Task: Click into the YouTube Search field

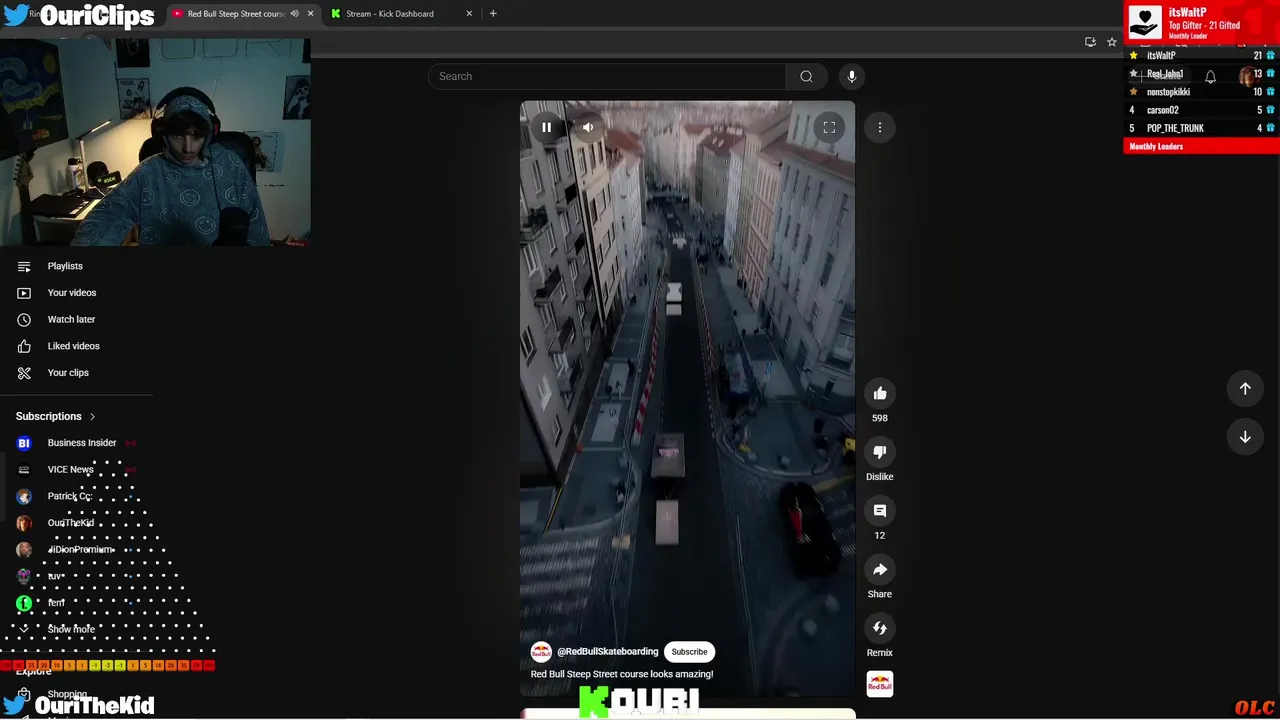Action: tap(608, 76)
